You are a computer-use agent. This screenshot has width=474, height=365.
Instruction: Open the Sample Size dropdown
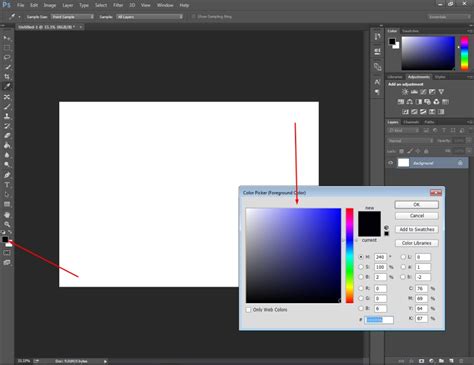pos(73,17)
